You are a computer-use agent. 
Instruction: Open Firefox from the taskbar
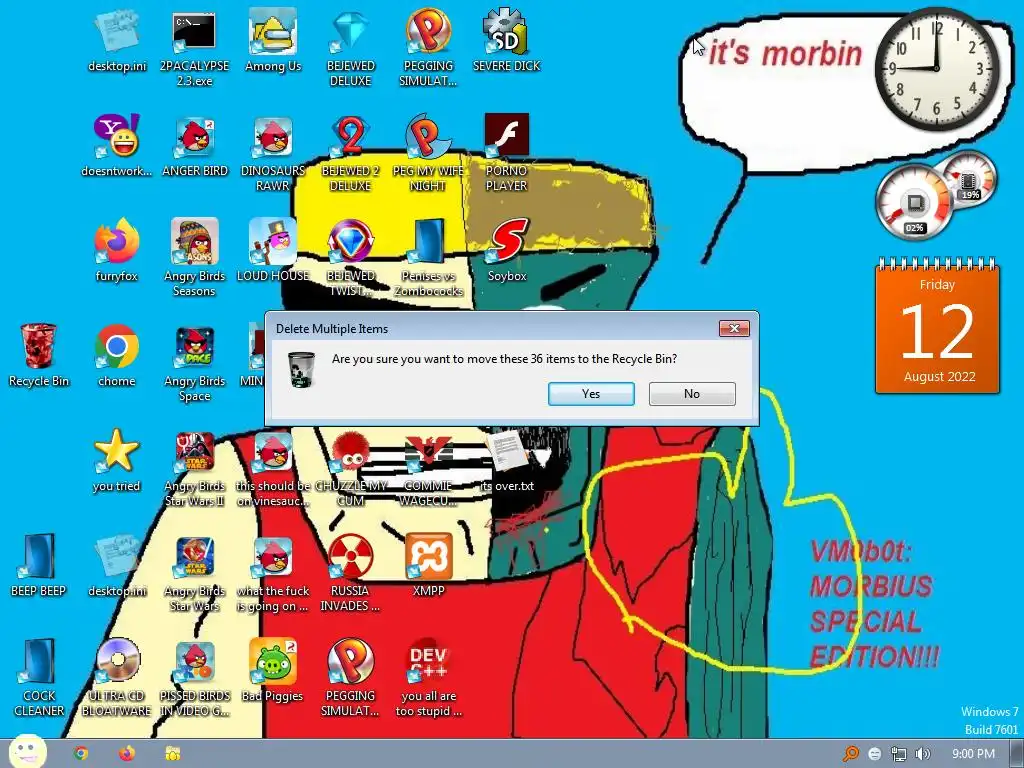(x=127, y=754)
